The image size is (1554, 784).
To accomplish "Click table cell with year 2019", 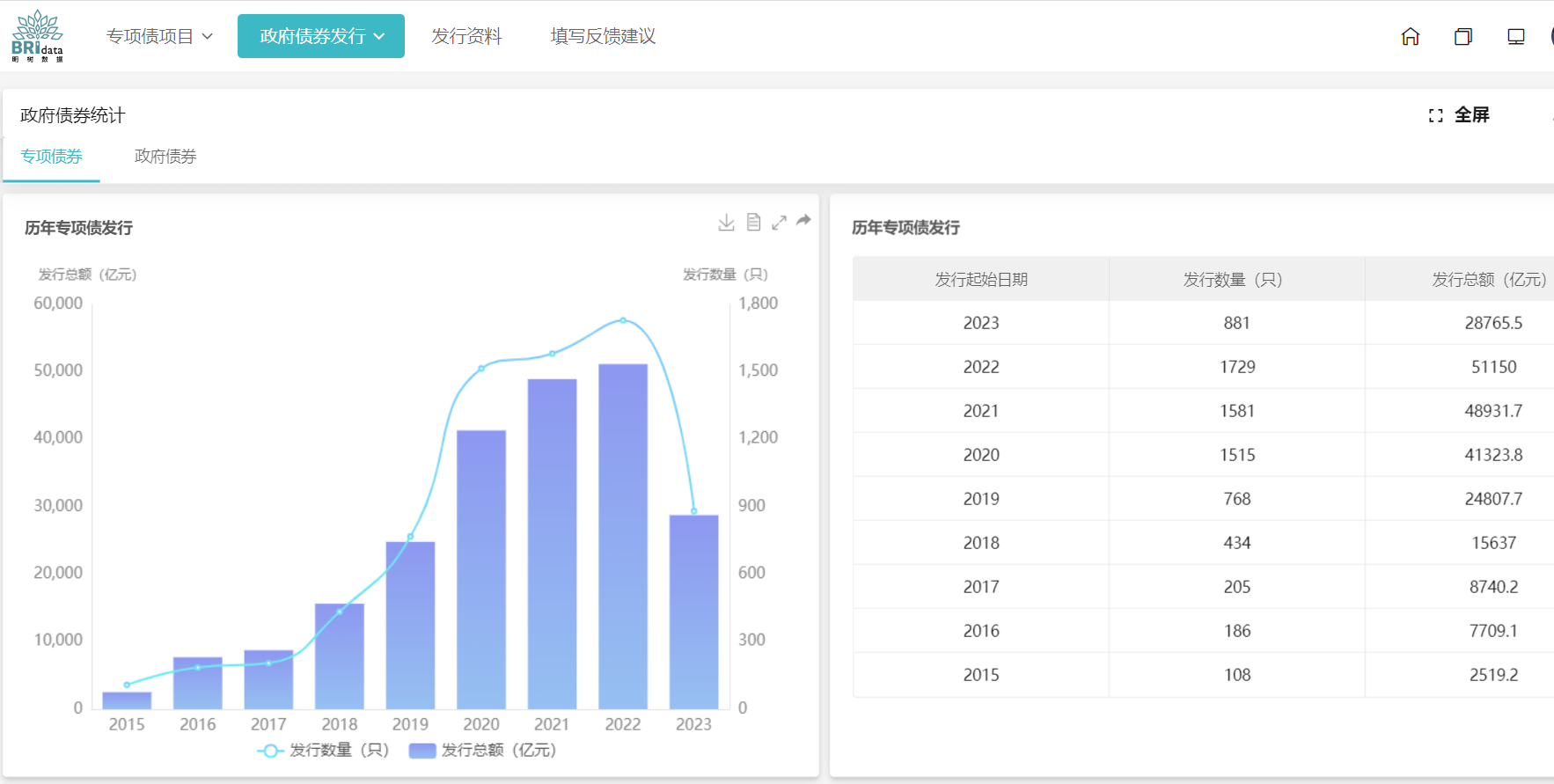I will tap(981, 499).
